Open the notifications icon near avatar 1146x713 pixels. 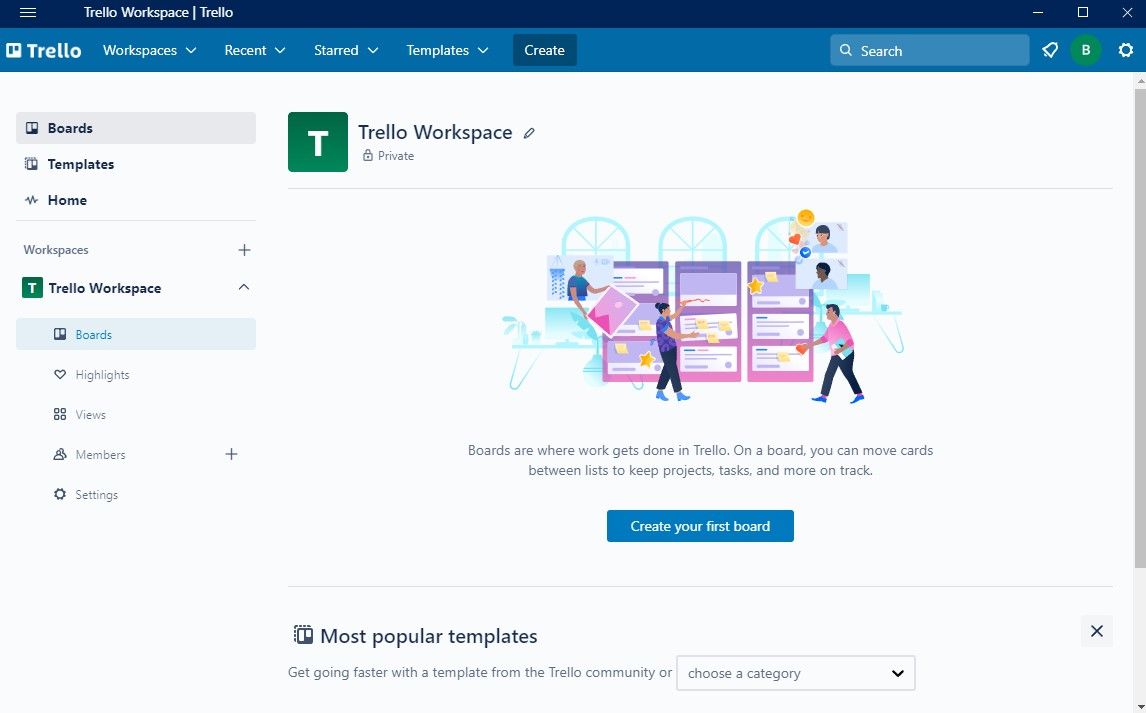point(1050,50)
